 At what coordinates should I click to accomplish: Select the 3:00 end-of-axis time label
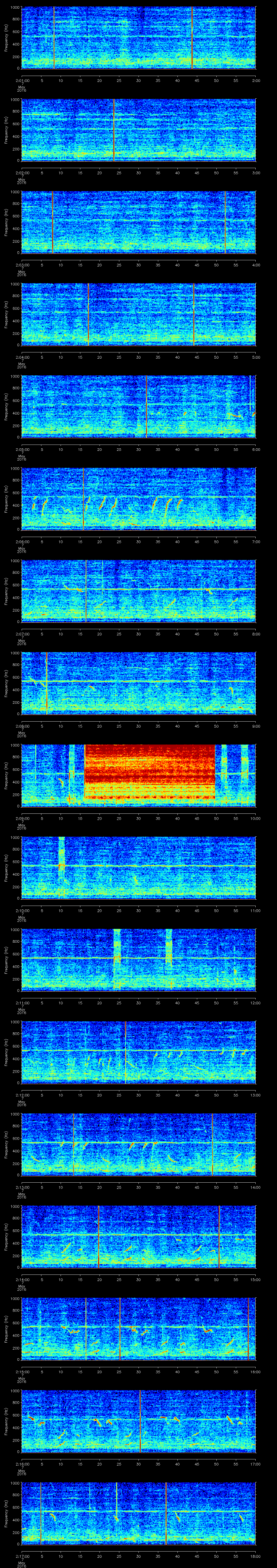[x=256, y=173]
